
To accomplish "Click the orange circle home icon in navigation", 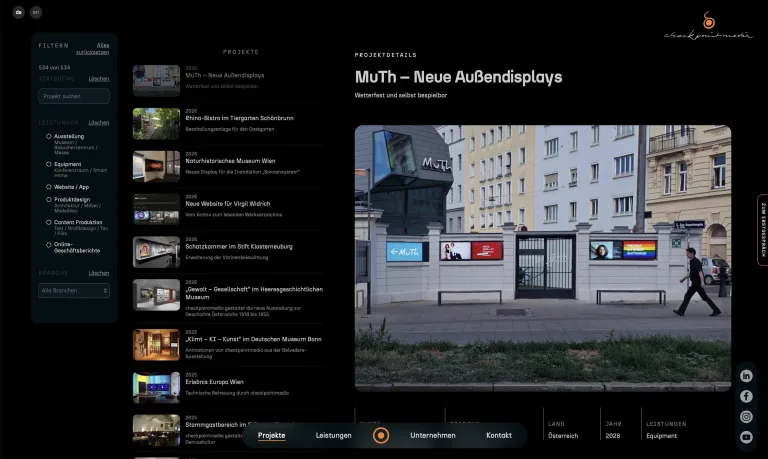I will 381,435.
